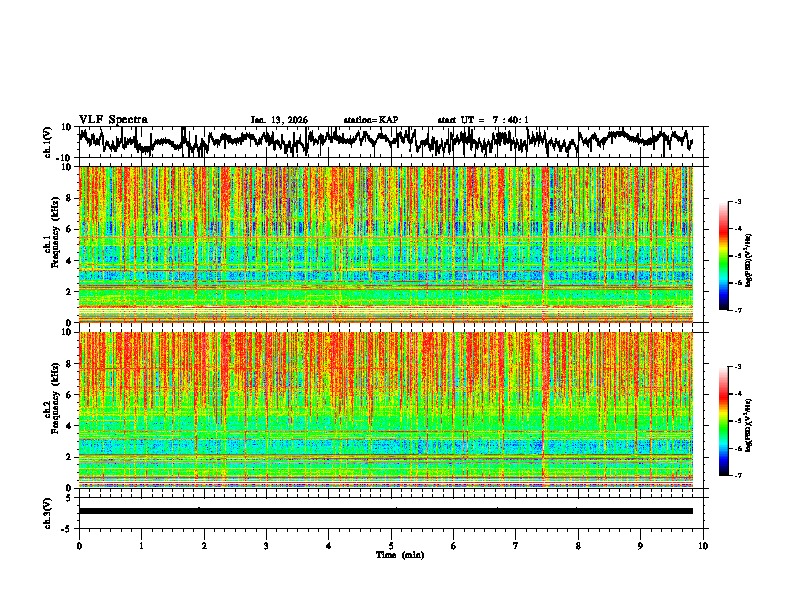Click the "ch.1(V)" waveform axis label
This screenshot has height=612, width=792.
coord(48,142)
